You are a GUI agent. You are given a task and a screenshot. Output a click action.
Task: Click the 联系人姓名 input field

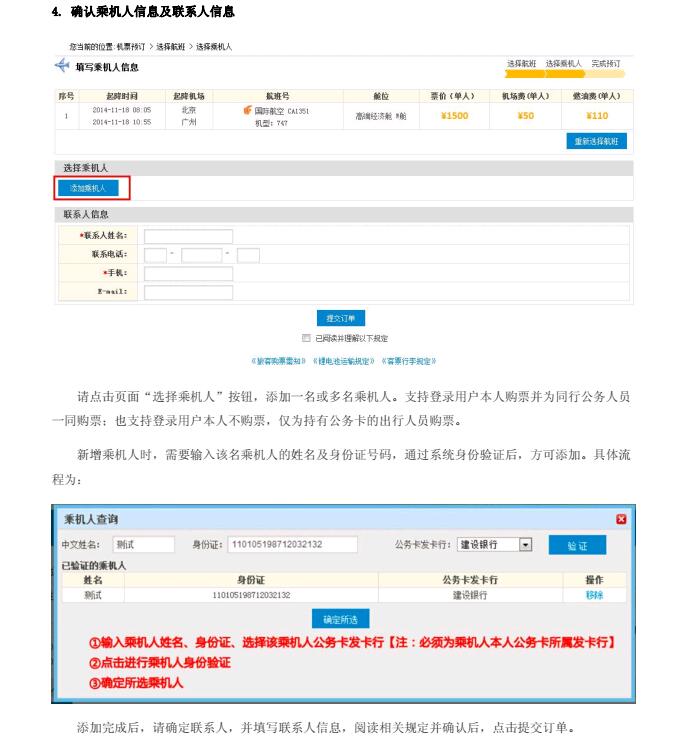tap(188, 236)
